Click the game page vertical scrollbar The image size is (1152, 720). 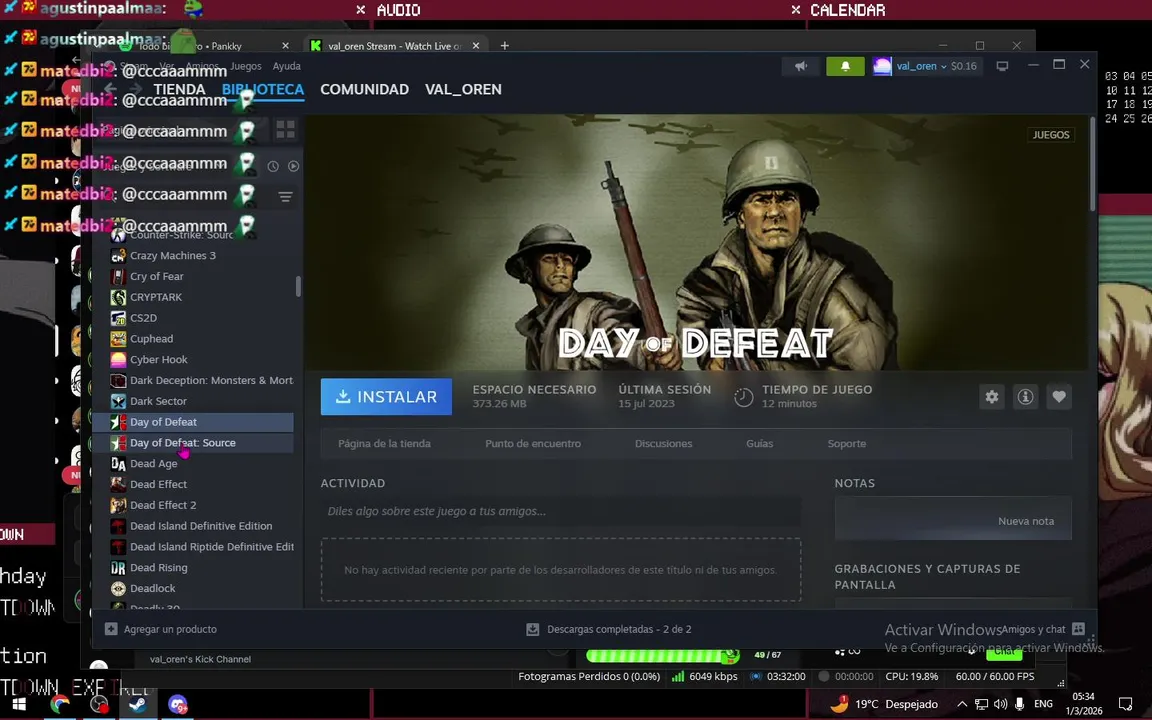[x=1092, y=163]
